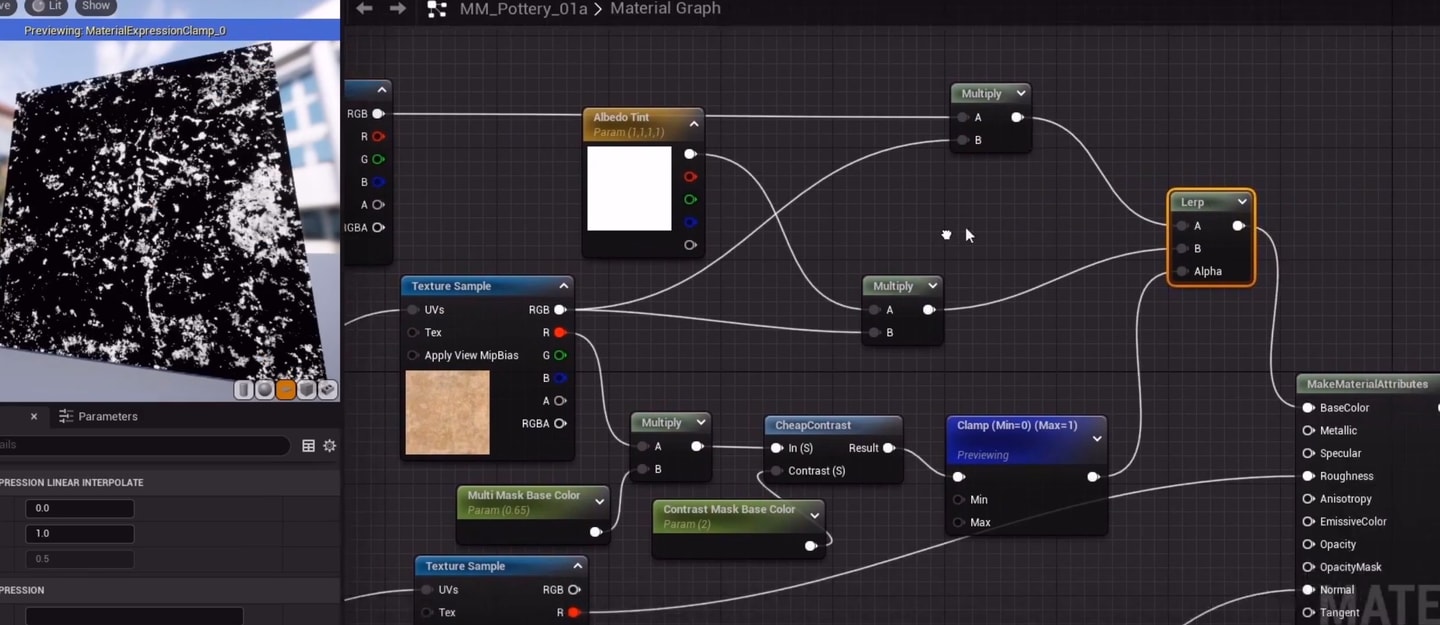Image resolution: width=1440 pixels, height=625 pixels.
Task: Click the BaseColor pin on MakeMaterialAttributes
Action: pyautogui.click(x=1308, y=408)
